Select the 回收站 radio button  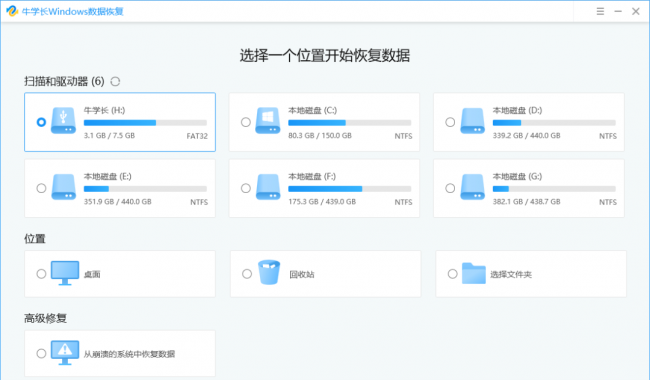tap(247, 274)
